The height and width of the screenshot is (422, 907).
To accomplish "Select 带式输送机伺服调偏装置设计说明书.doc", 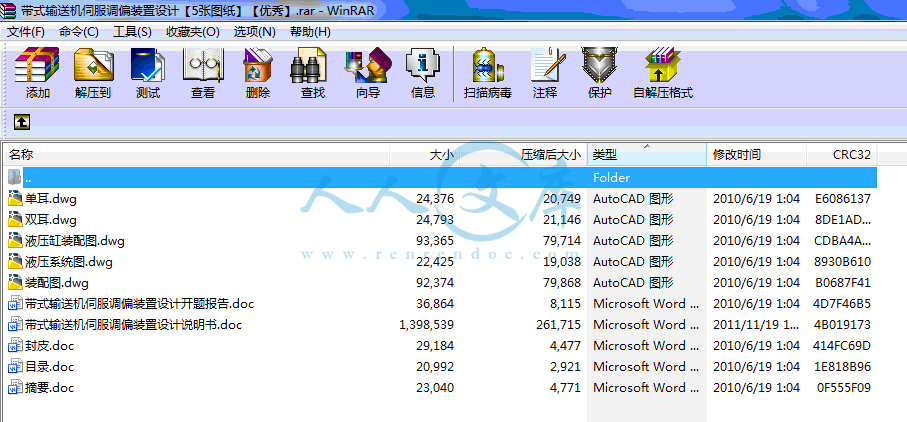I will pos(134,324).
